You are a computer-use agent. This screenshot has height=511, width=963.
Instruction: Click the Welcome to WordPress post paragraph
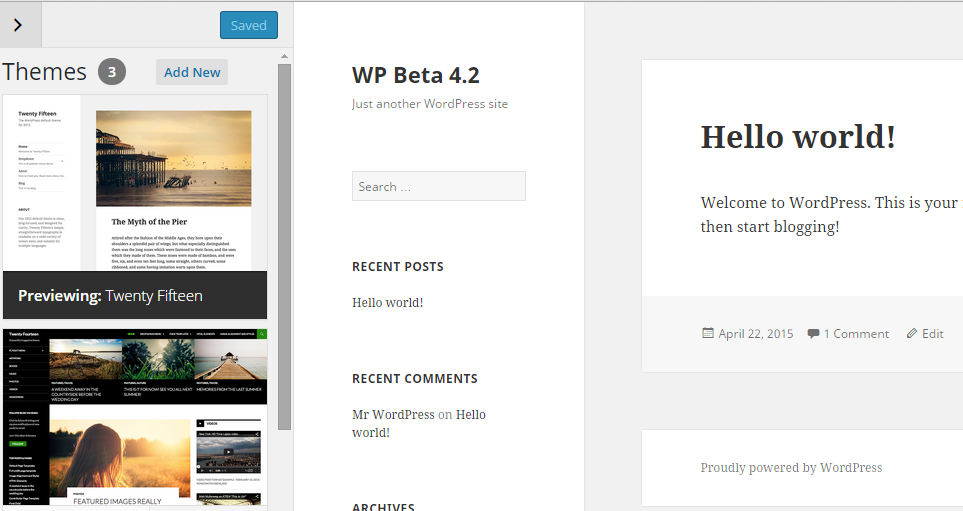pyautogui.click(x=832, y=214)
